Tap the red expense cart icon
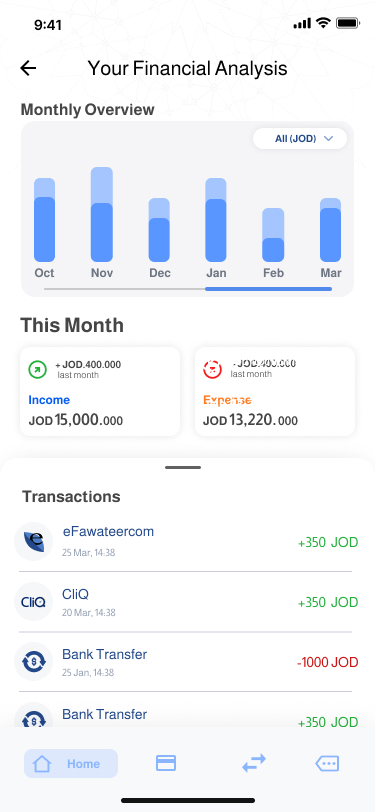 [x=212, y=369]
